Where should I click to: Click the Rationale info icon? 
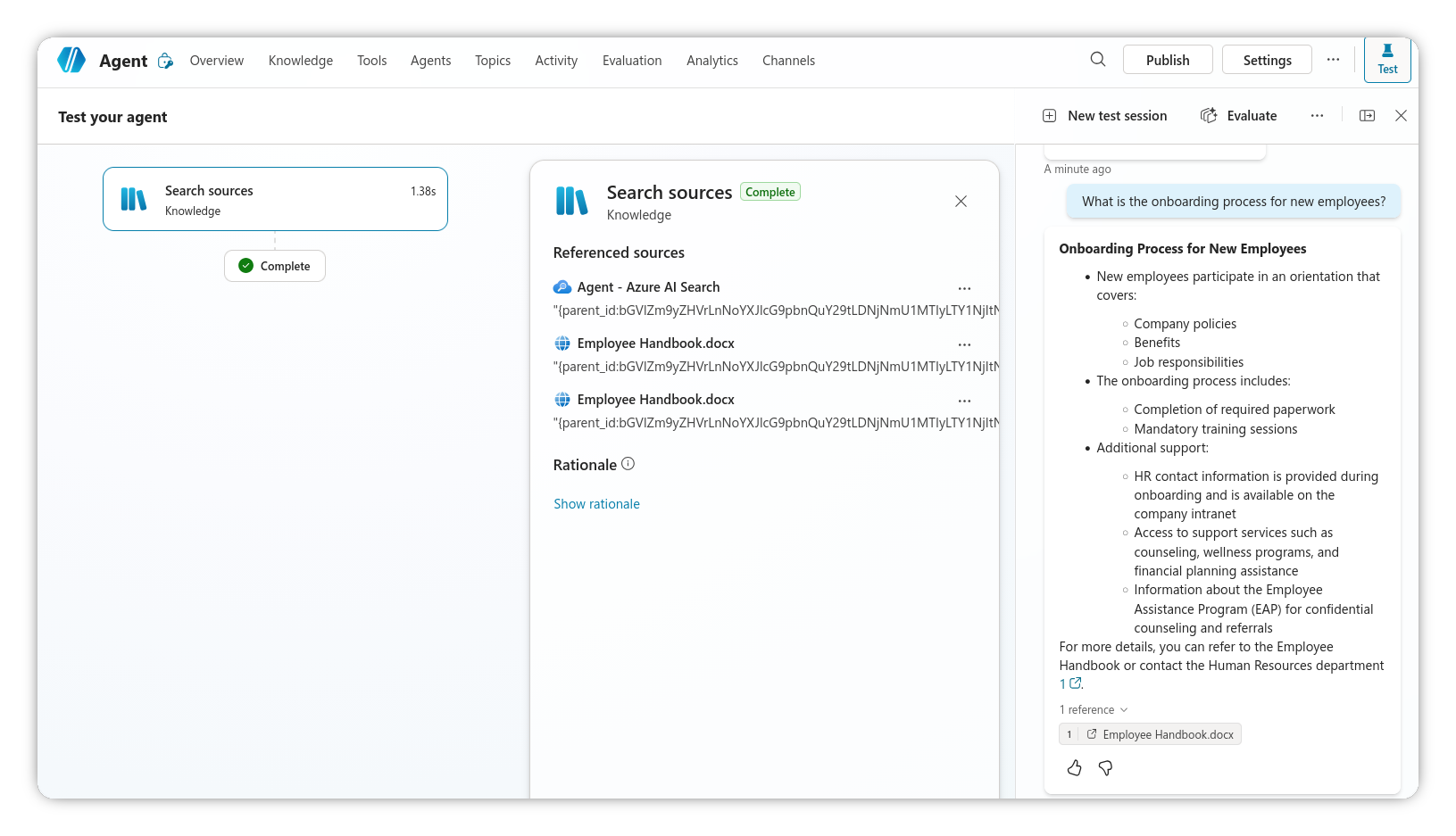click(628, 463)
